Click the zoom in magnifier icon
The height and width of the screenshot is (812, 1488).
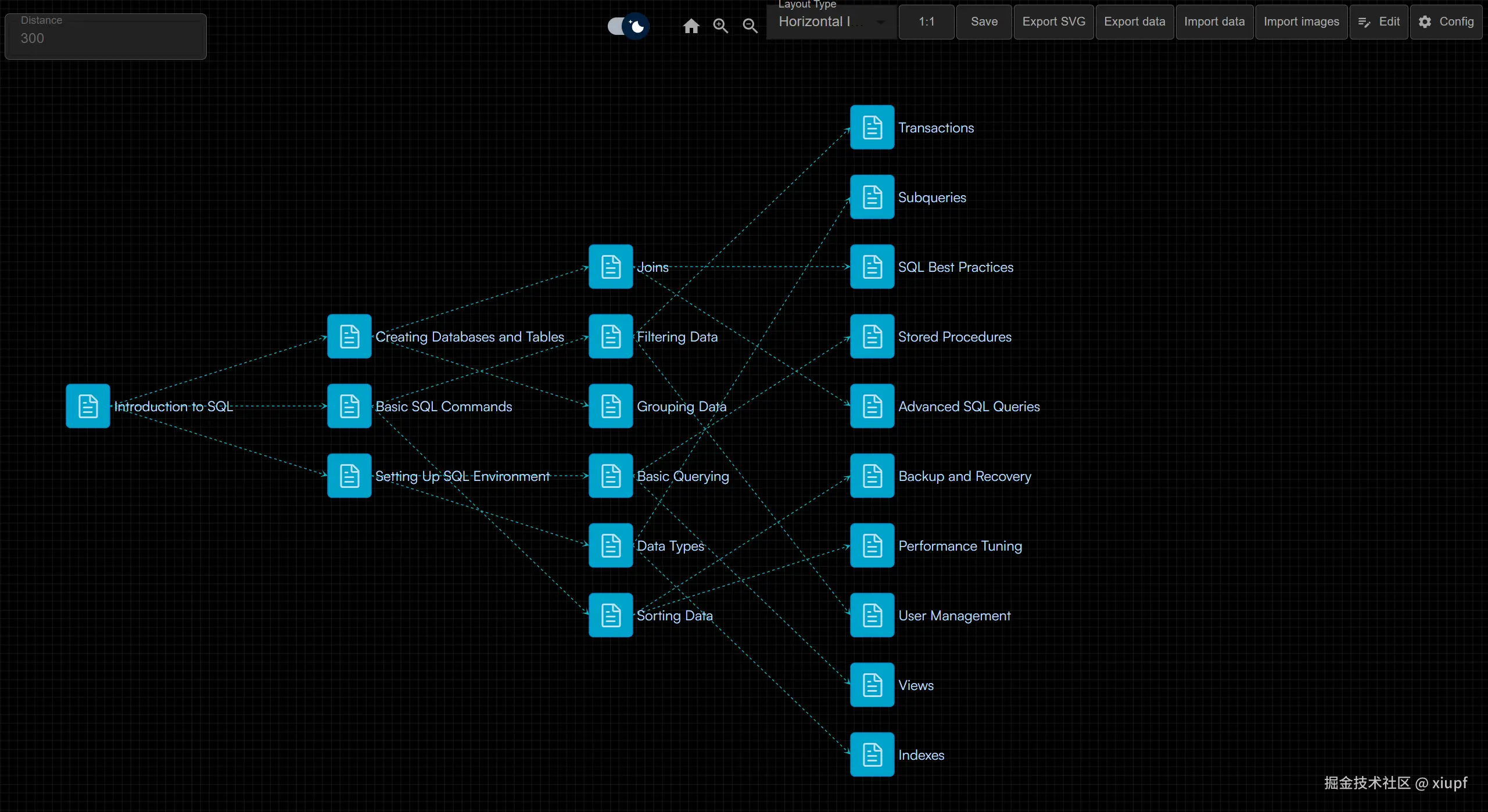720,26
